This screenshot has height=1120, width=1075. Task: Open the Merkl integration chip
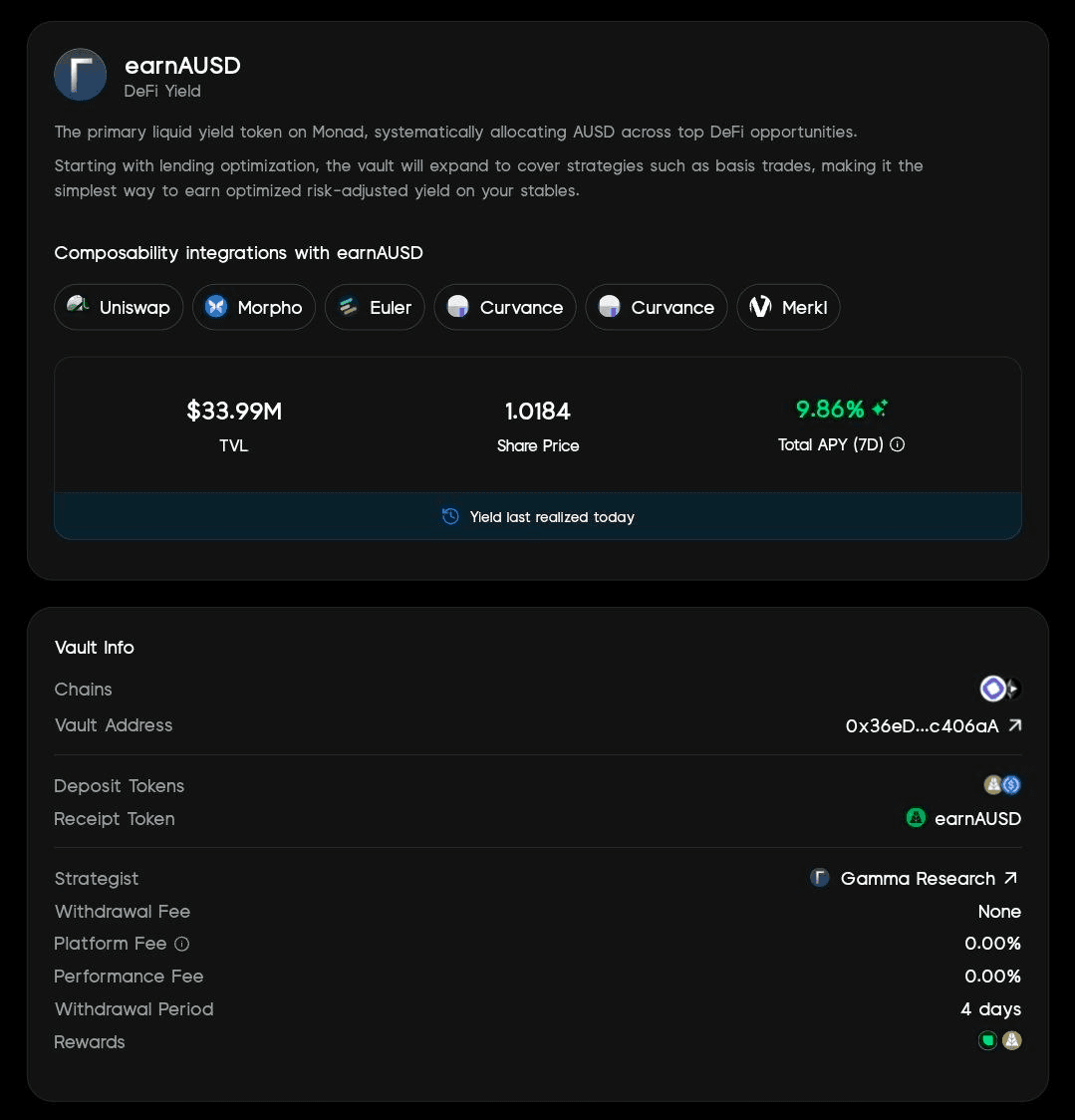[x=789, y=307]
